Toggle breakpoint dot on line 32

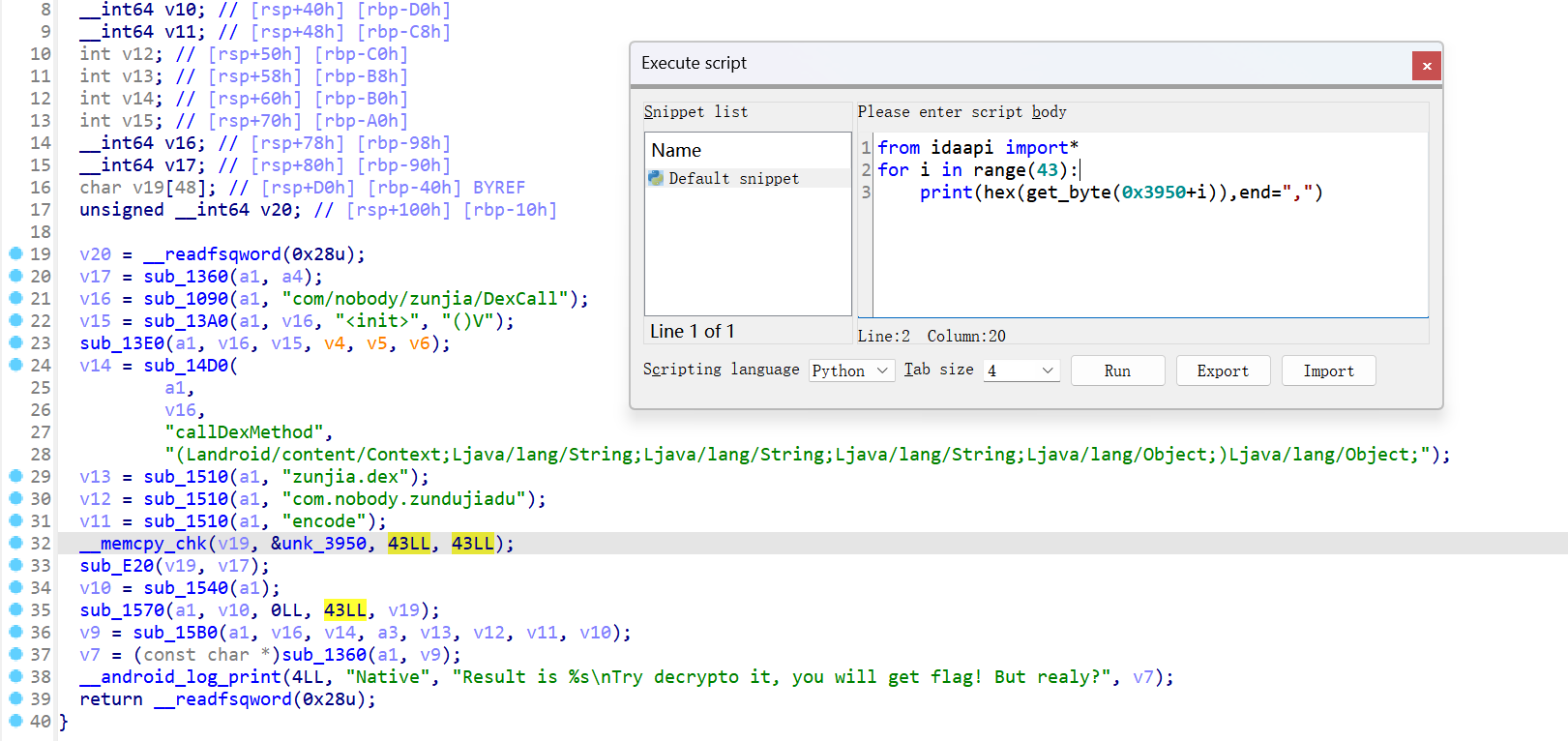click(15, 543)
